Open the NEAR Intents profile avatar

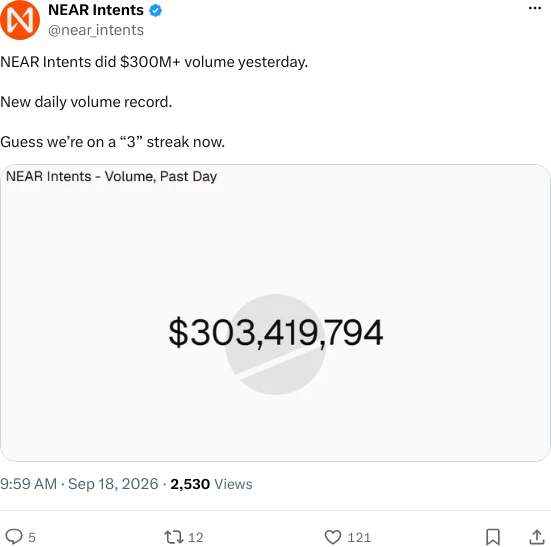[x=20, y=20]
